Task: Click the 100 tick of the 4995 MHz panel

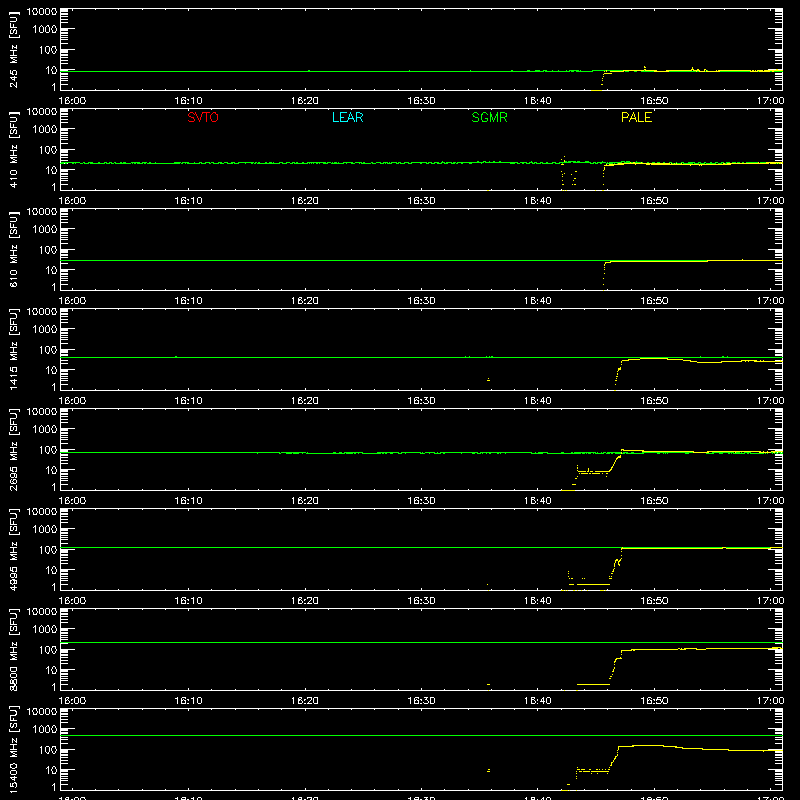Action: pyautogui.click(x=48, y=550)
